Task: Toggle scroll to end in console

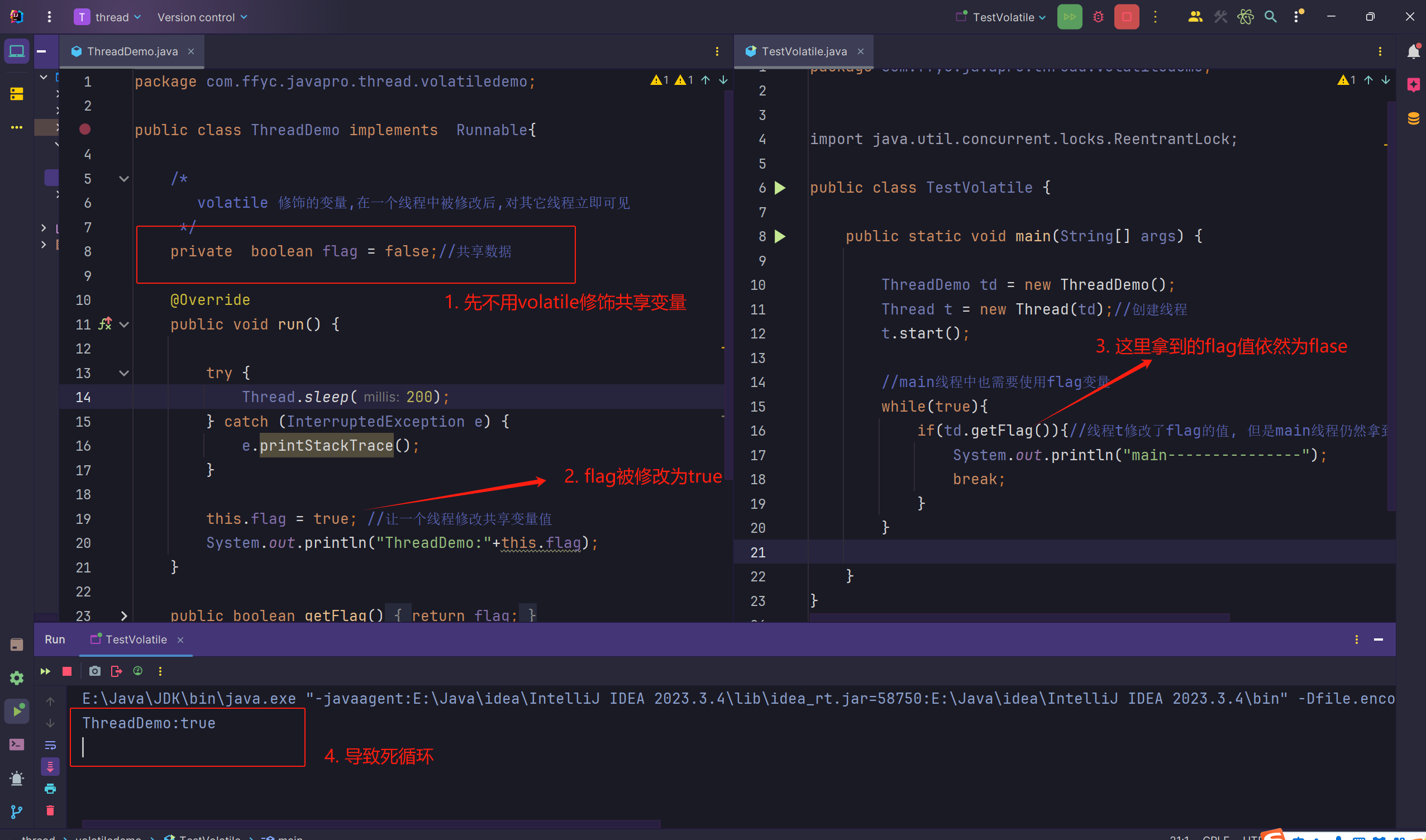Action: click(50, 767)
